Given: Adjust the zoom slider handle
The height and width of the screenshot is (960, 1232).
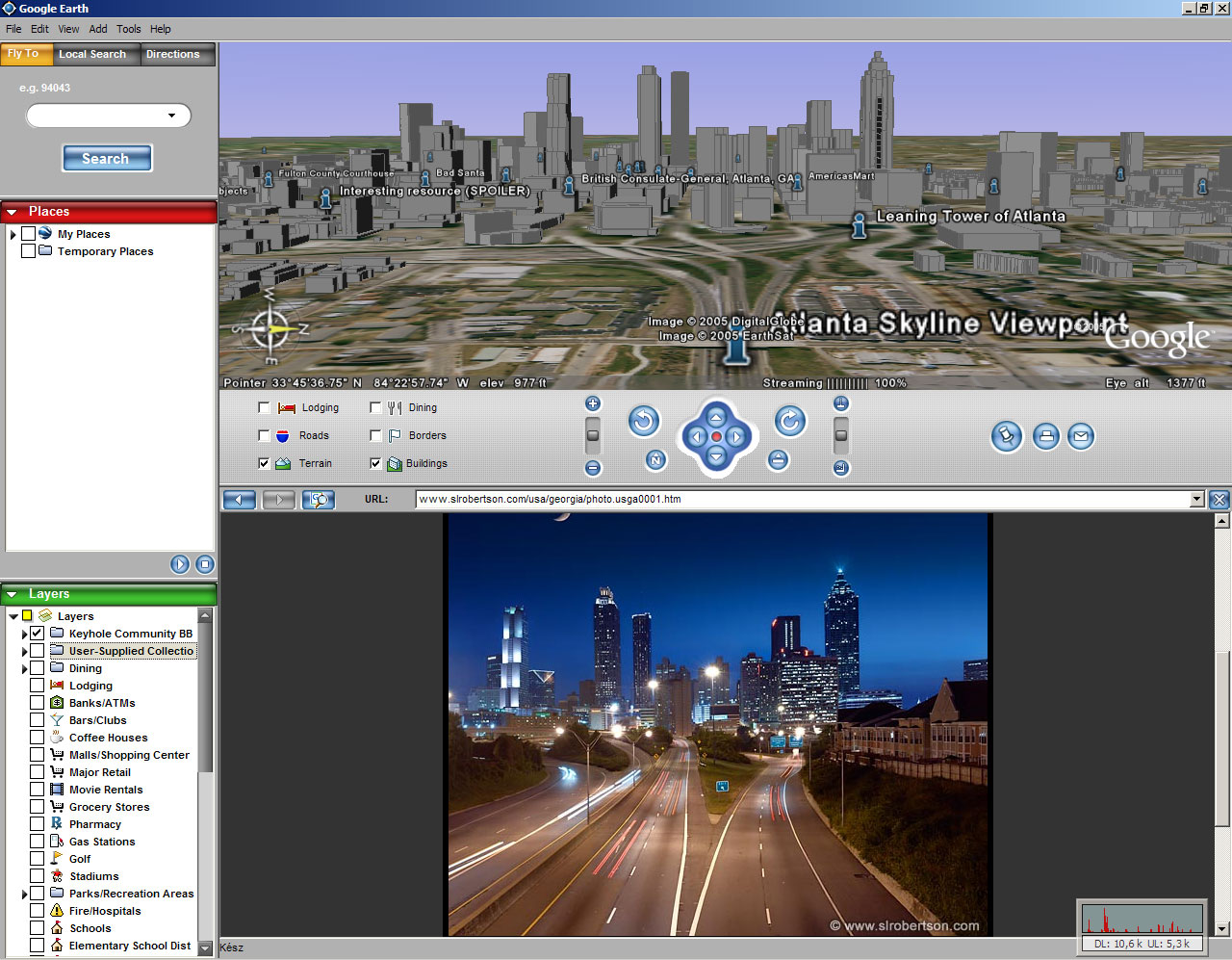Looking at the screenshot, I should point(593,435).
